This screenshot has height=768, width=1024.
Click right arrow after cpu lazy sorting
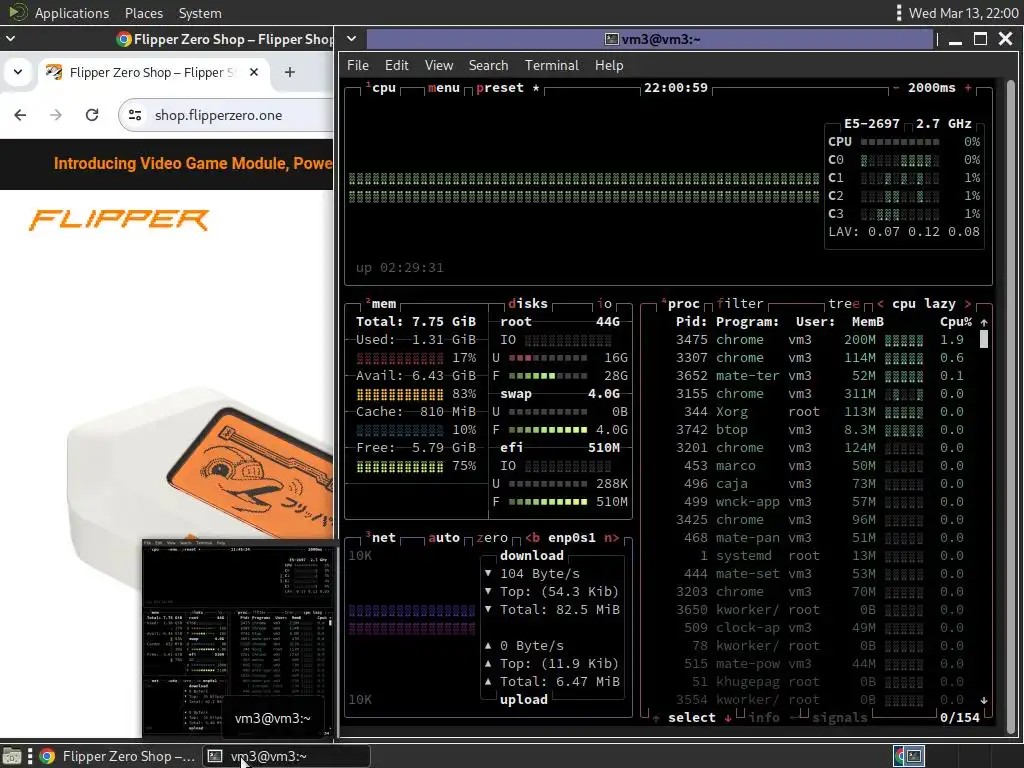click(968, 304)
